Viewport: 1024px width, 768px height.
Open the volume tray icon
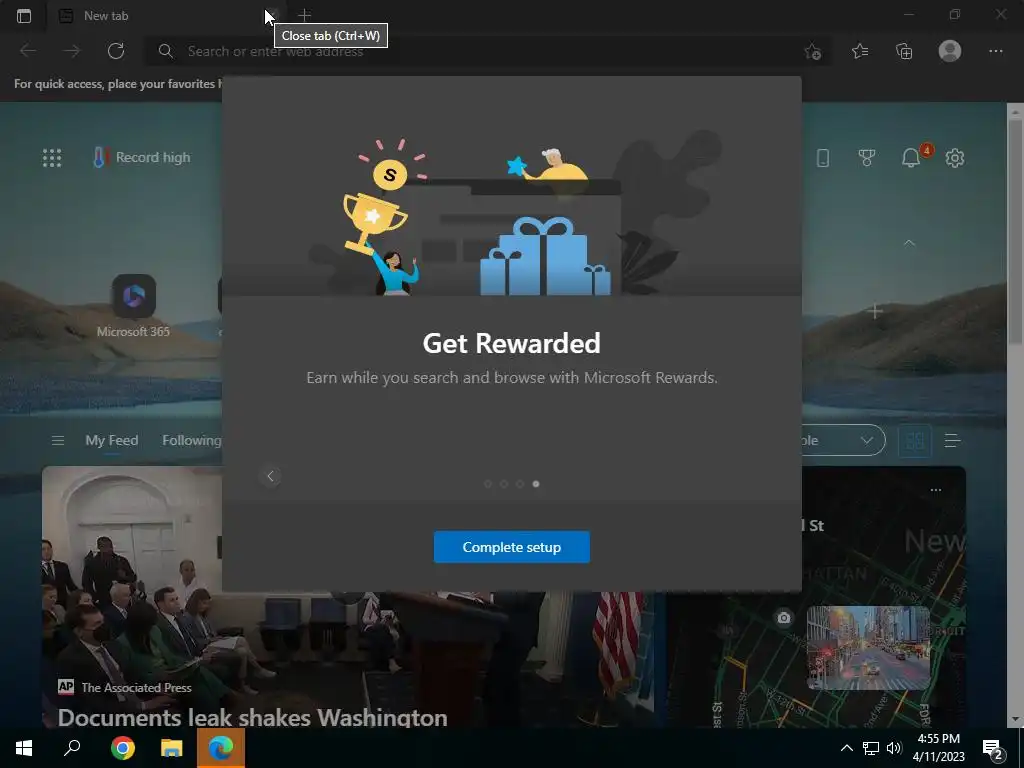(894, 748)
